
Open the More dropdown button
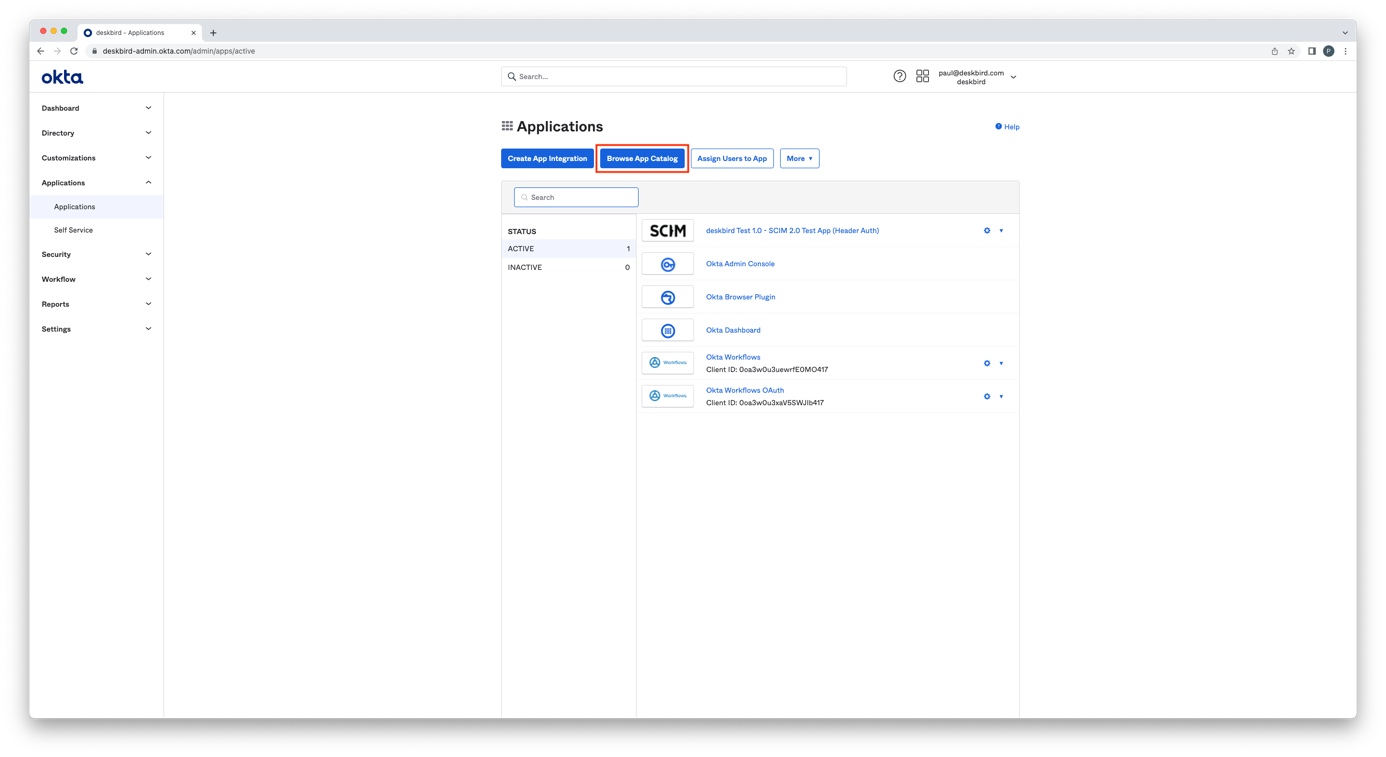799,158
